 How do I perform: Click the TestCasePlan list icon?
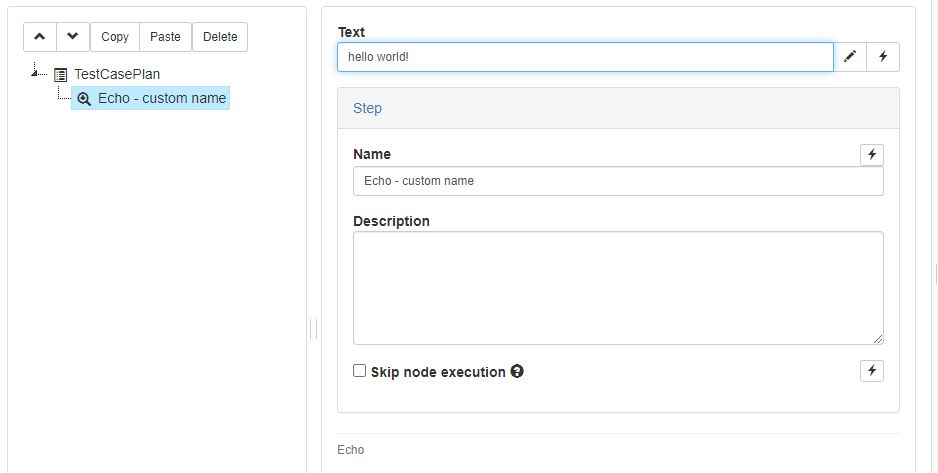(60, 75)
